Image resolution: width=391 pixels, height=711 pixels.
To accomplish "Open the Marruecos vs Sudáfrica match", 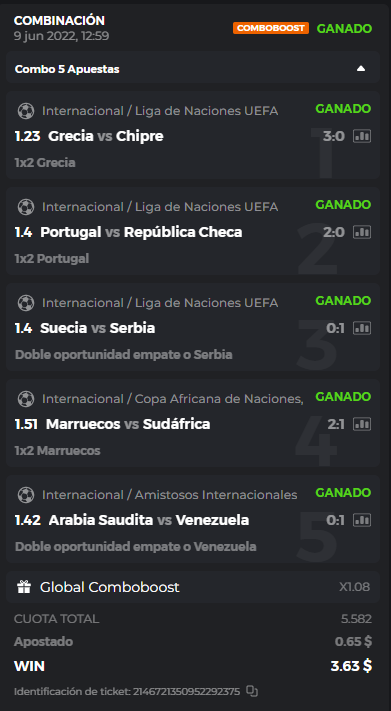I will pos(128,424).
